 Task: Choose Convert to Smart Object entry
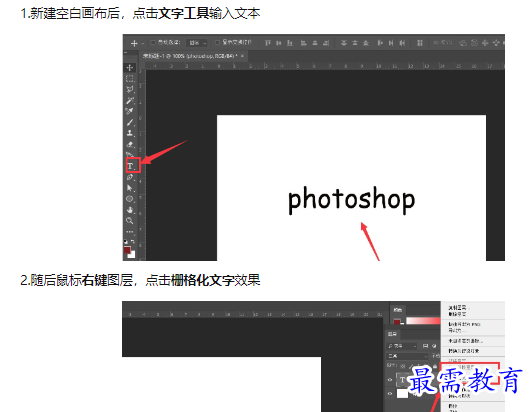pyautogui.click(x=464, y=351)
